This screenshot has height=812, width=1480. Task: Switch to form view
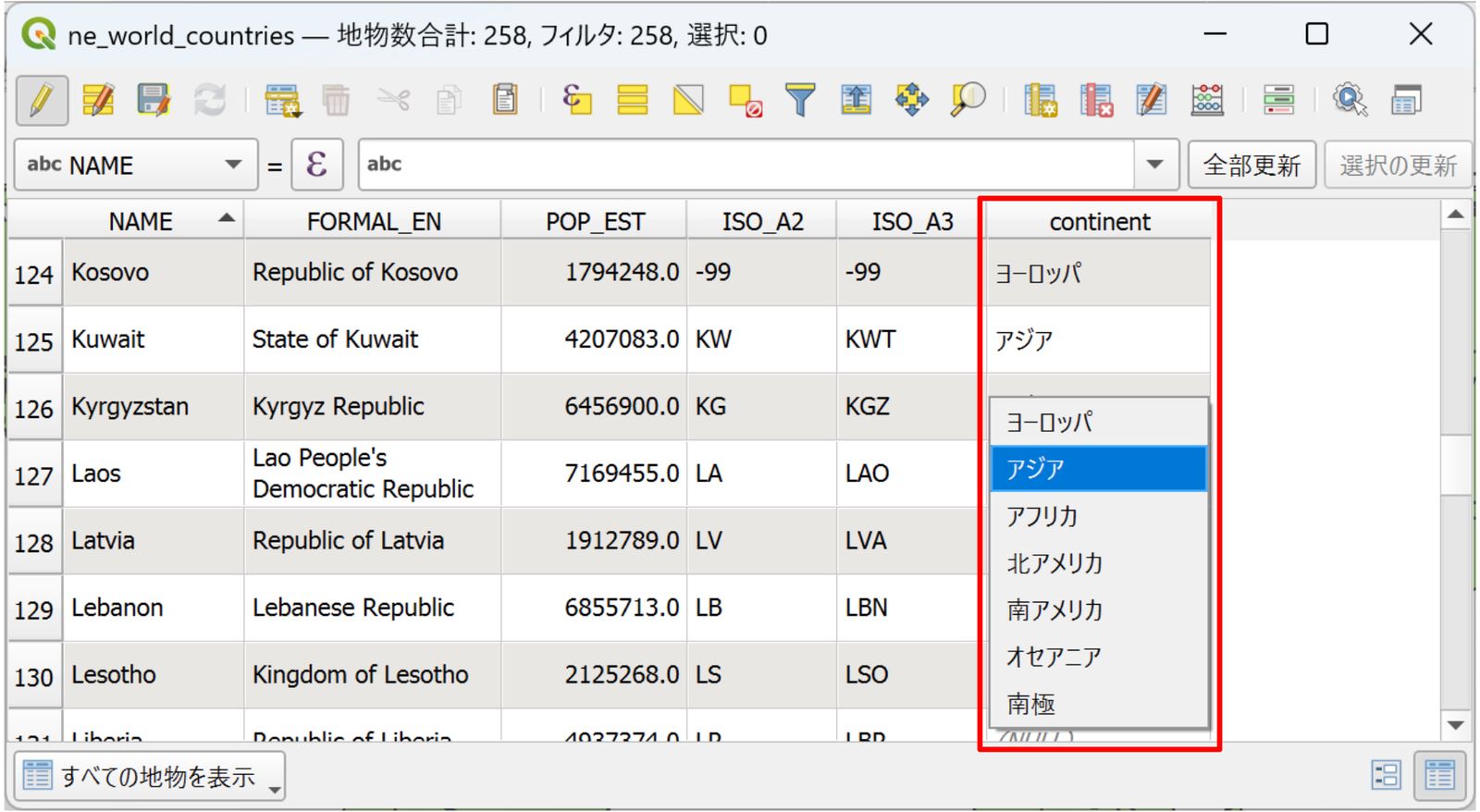click(1387, 775)
